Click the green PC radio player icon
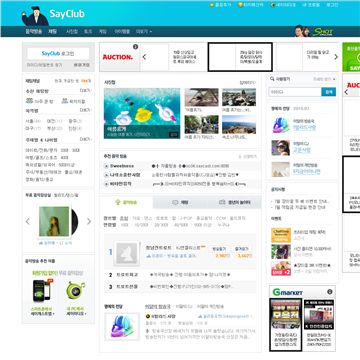This screenshot has height=360, width=360. tap(75, 290)
